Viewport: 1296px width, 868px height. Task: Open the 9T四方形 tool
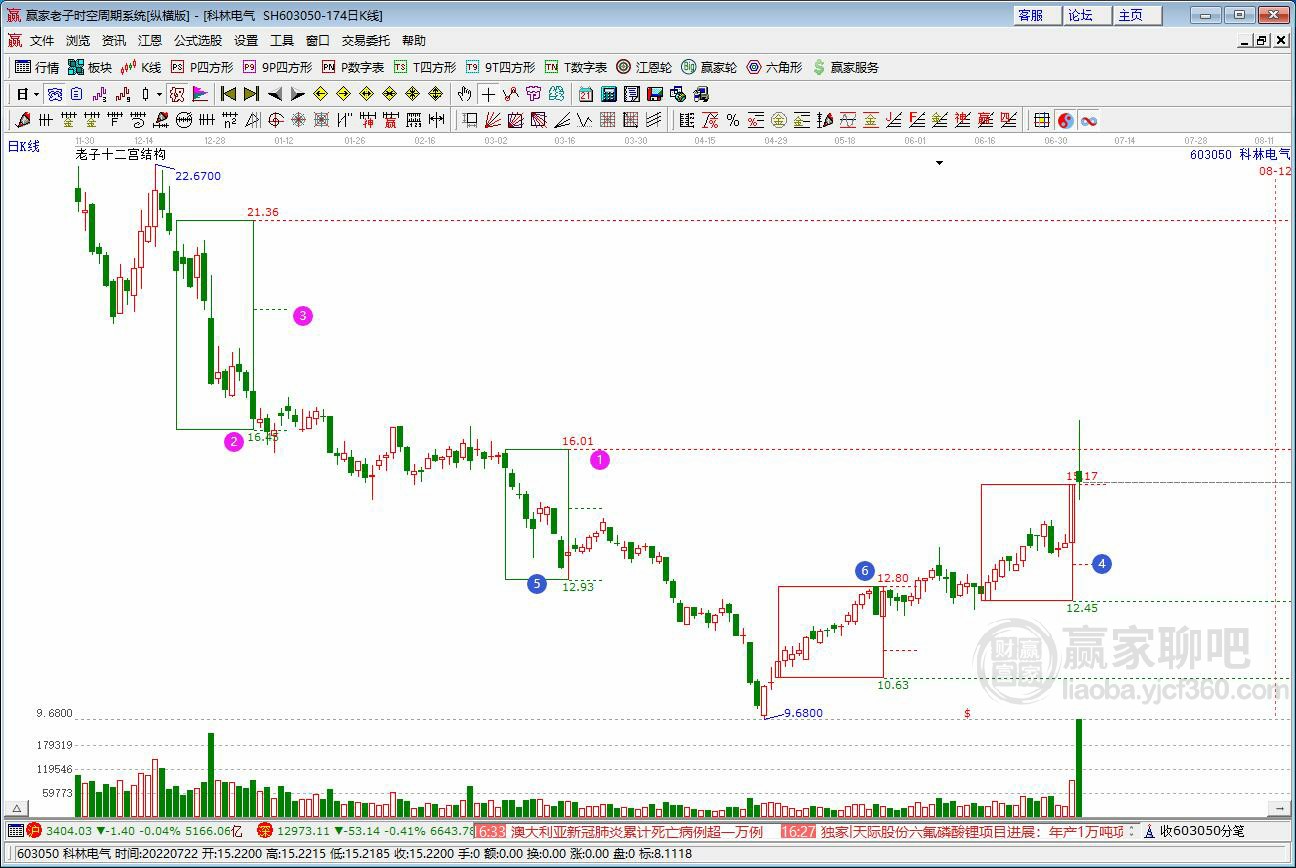500,67
